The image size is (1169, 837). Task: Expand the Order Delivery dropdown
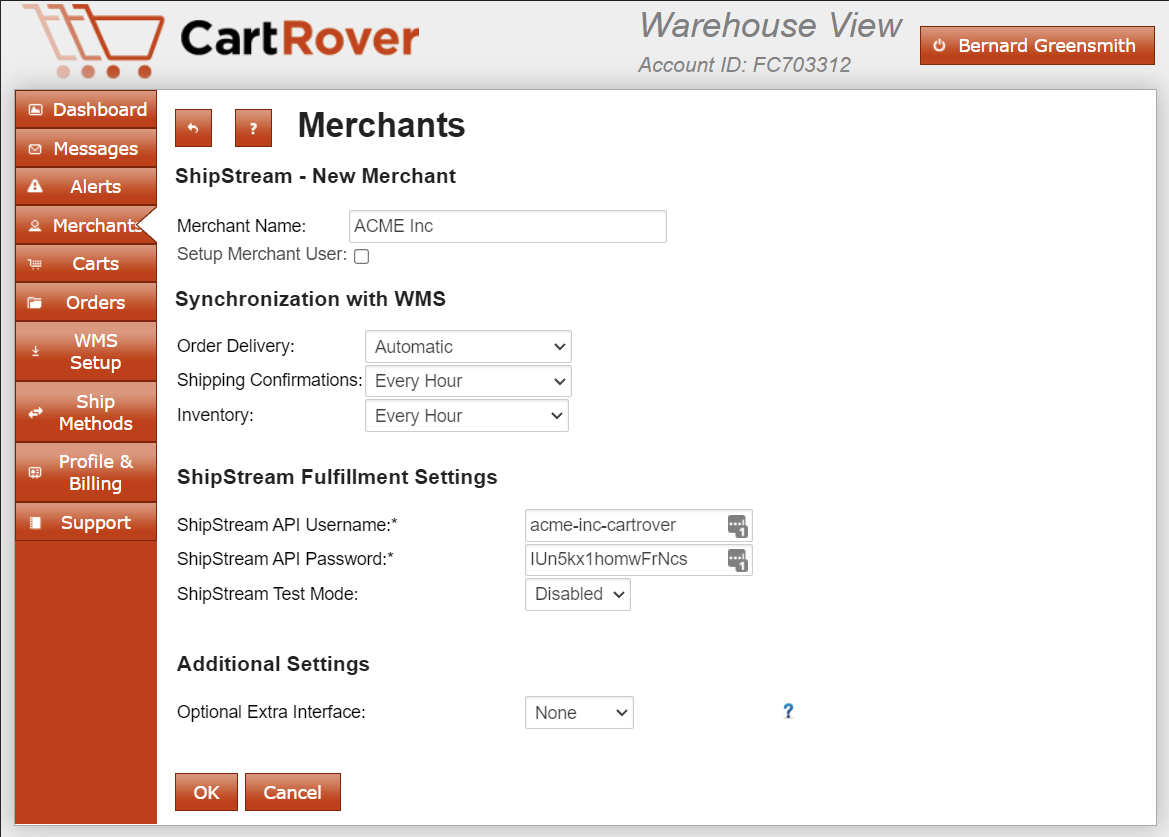pyautogui.click(x=467, y=347)
